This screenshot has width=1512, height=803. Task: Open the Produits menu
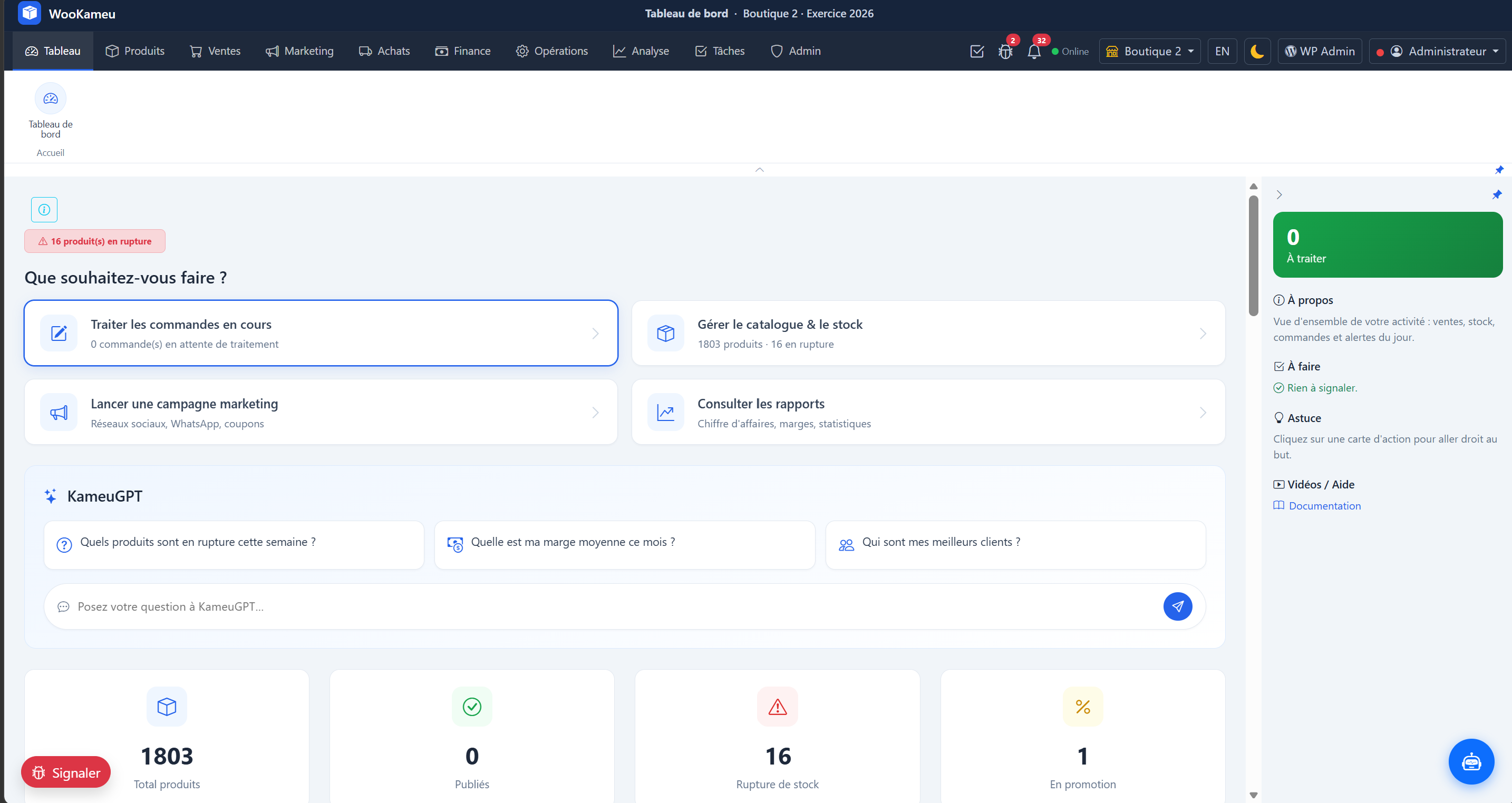pyautogui.click(x=135, y=51)
